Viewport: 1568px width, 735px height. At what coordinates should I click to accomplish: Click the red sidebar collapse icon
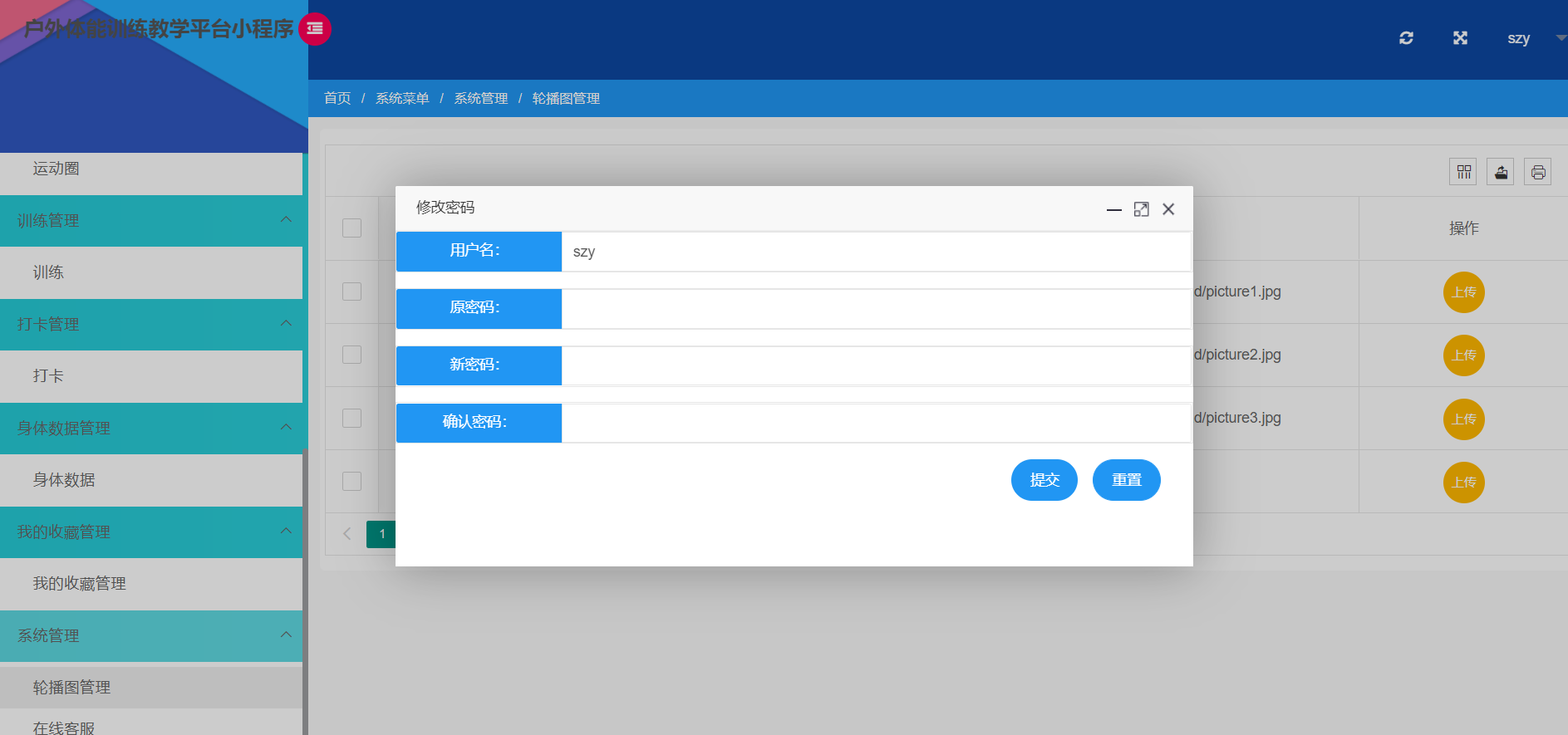click(315, 29)
